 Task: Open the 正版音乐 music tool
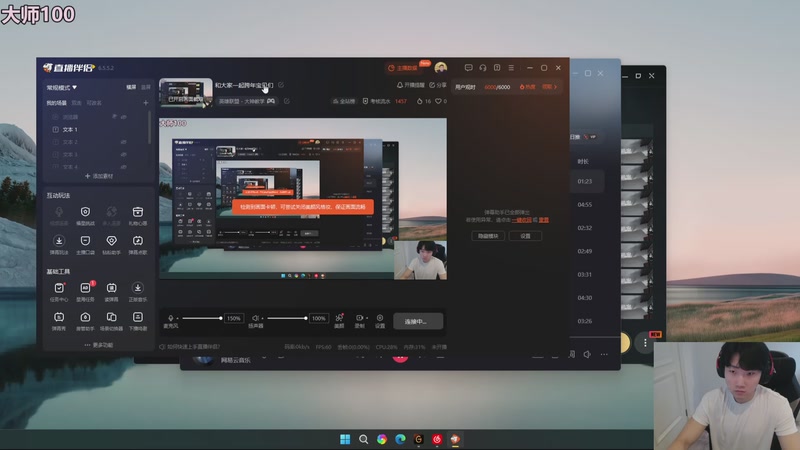(x=138, y=292)
